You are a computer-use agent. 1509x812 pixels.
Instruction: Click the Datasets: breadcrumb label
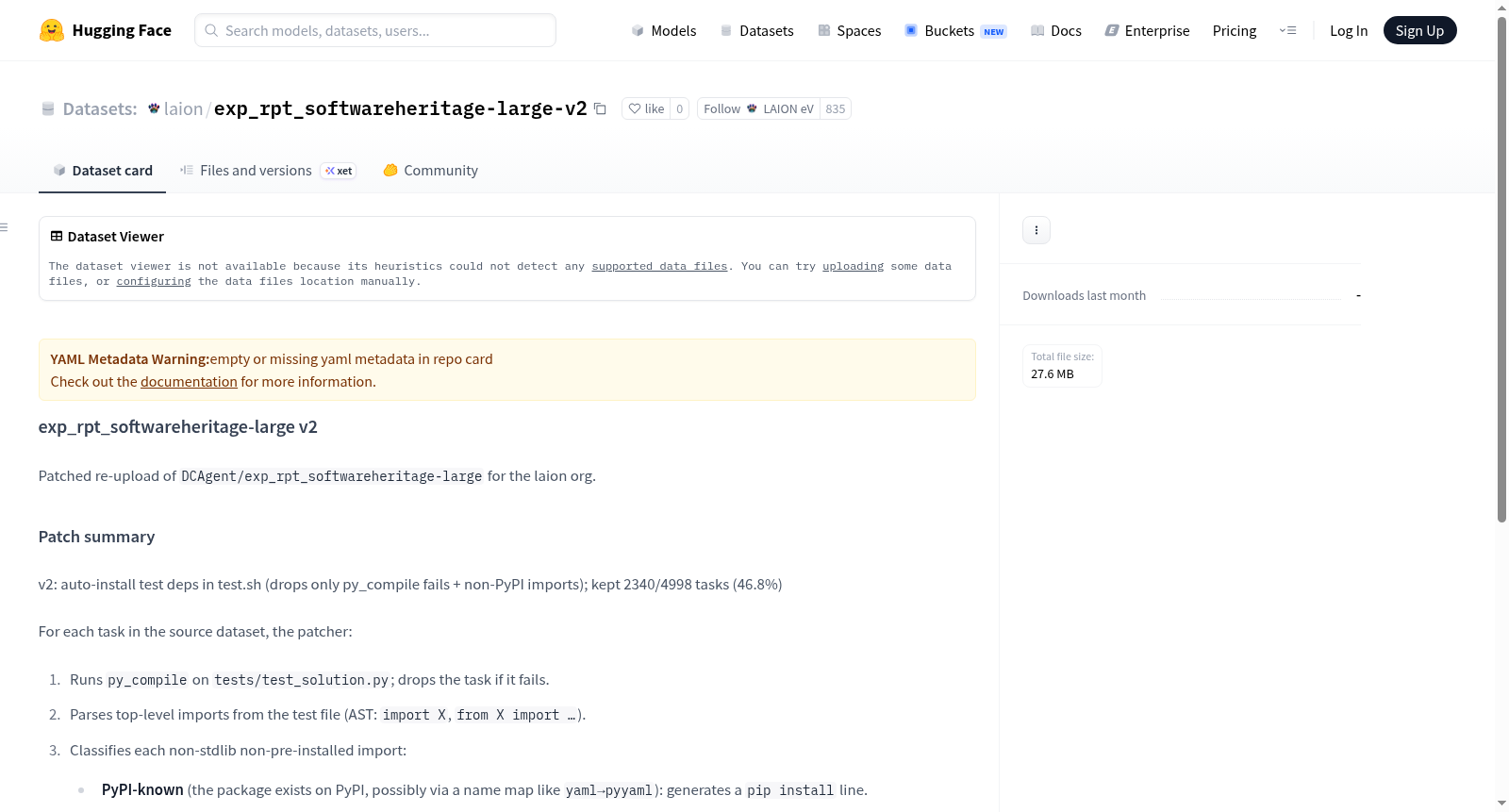point(100,108)
